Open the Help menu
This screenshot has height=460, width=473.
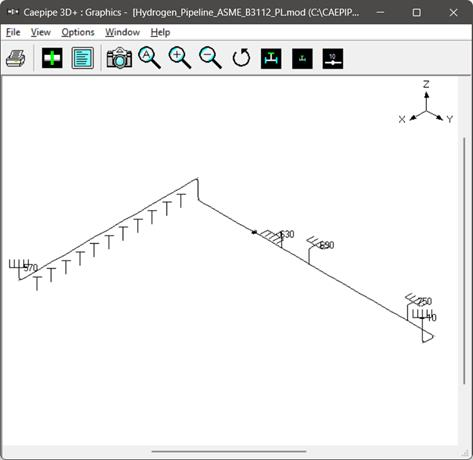click(160, 32)
